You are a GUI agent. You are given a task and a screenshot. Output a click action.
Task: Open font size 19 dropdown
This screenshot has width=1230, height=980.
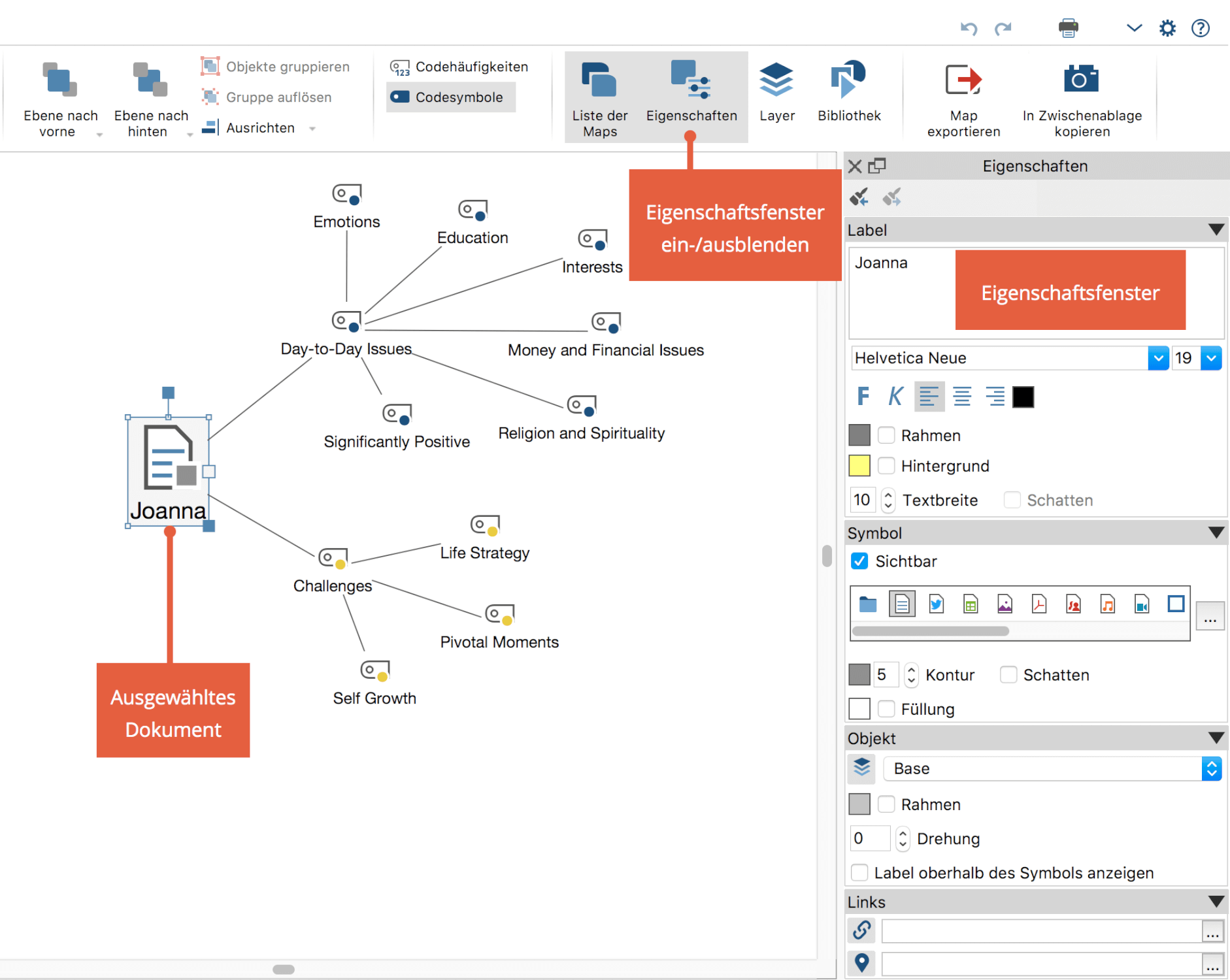(1211, 358)
